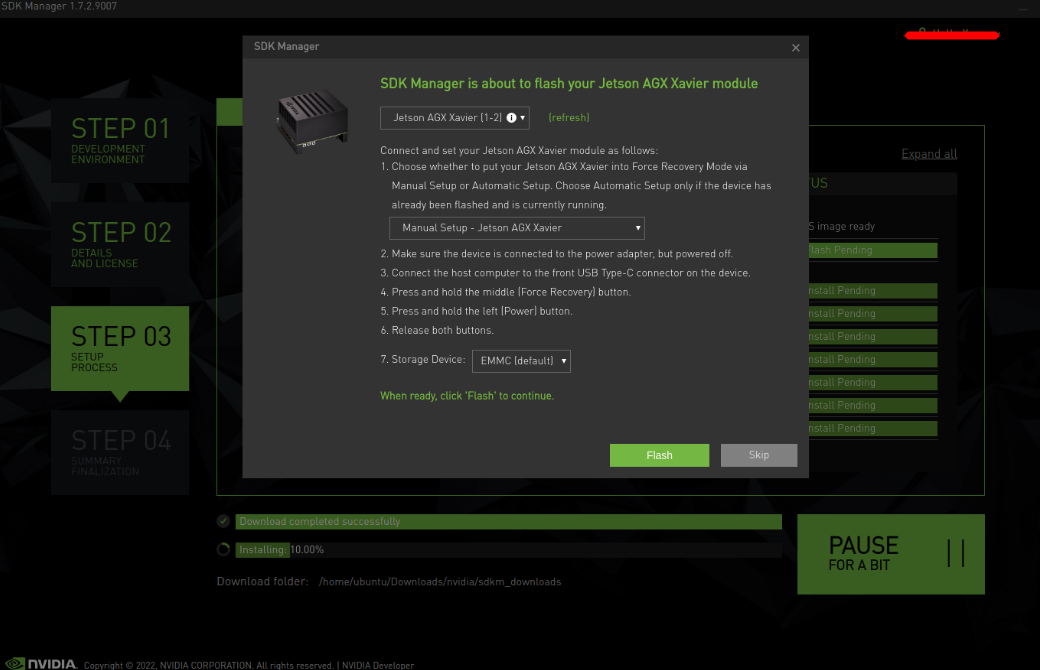Image resolution: width=1040 pixels, height=670 pixels.
Task: Click the 'Download folder:' label
Action: tap(263, 582)
